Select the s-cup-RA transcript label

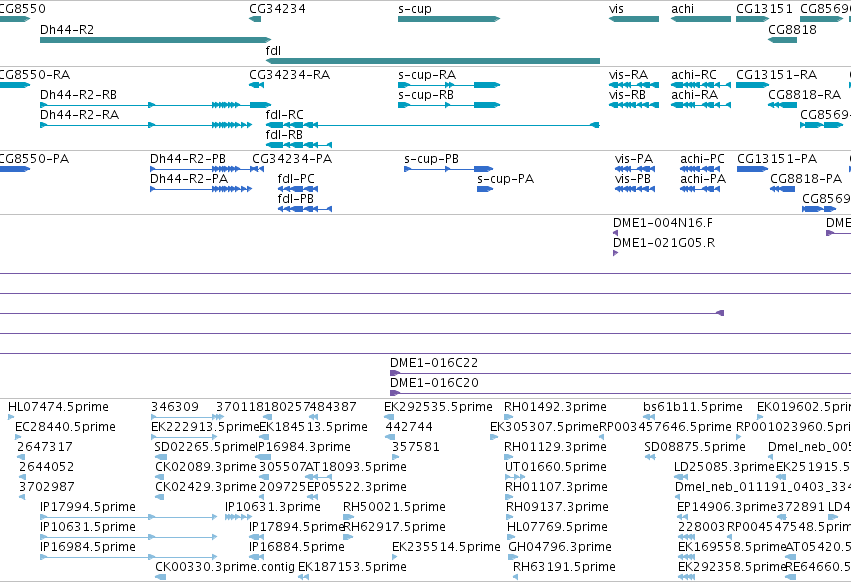tap(427, 74)
